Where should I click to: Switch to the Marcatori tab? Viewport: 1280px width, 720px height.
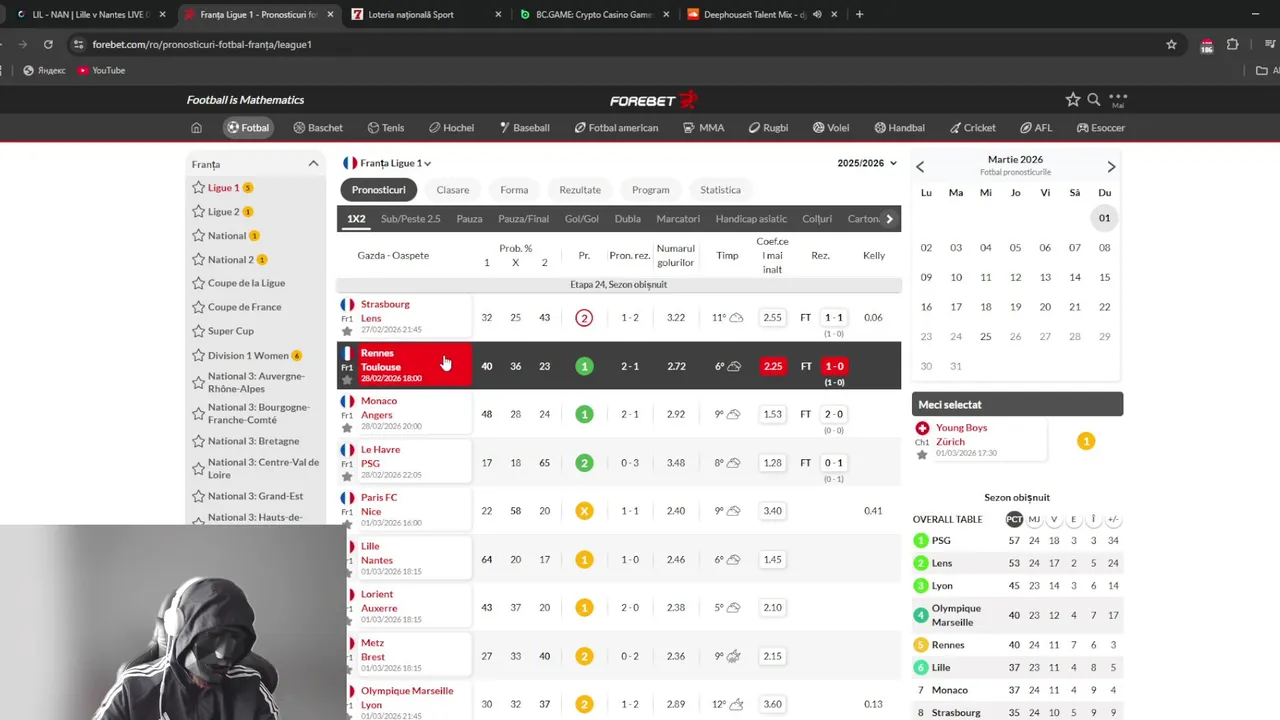pyautogui.click(x=678, y=219)
